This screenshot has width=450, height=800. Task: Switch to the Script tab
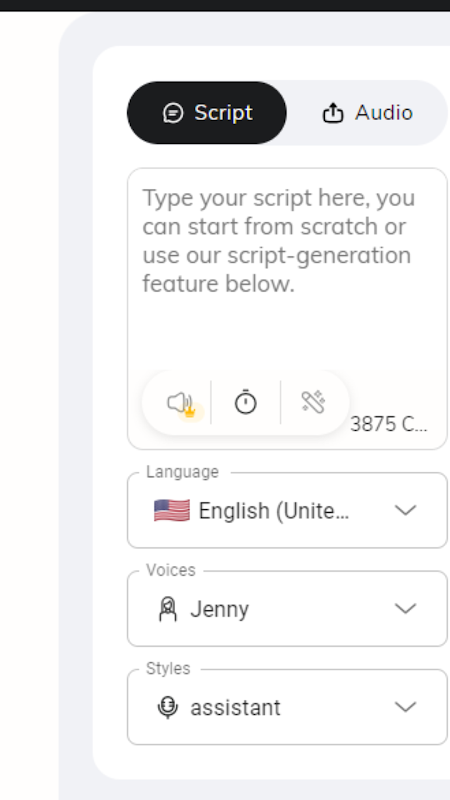pyautogui.click(x=207, y=113)
